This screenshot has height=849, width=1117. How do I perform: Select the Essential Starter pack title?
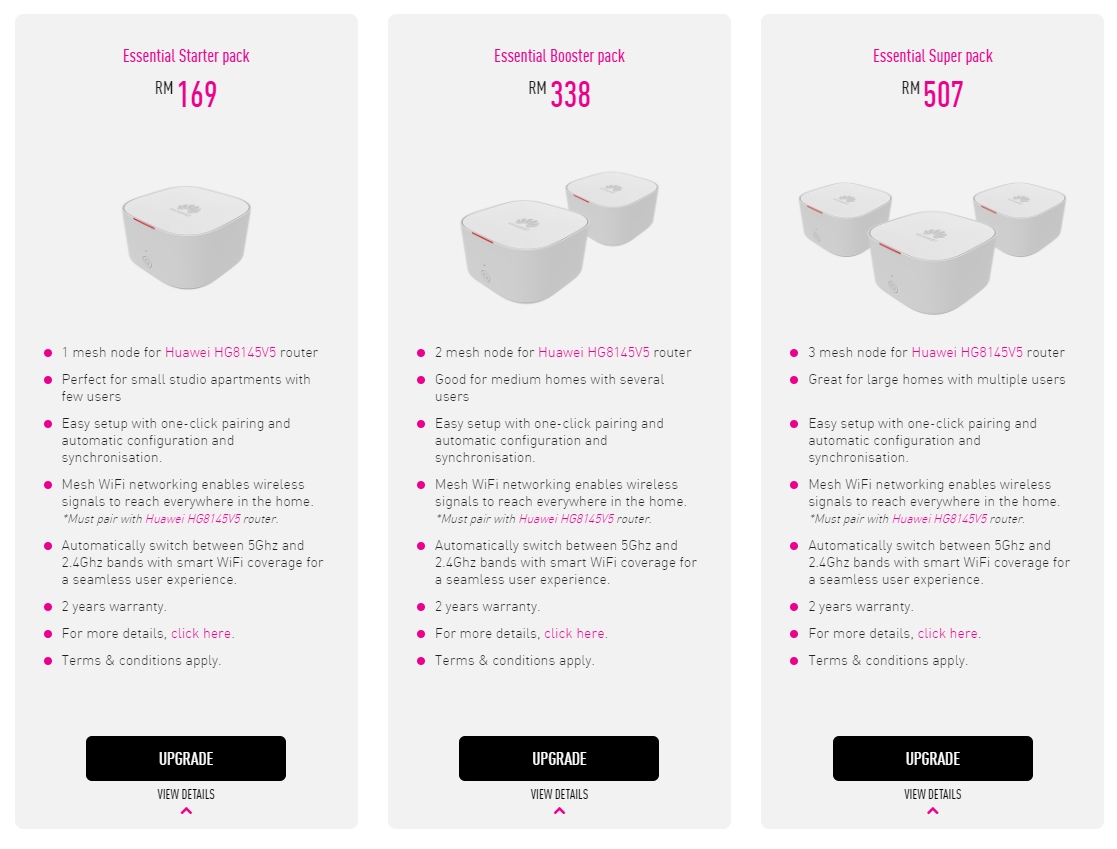(x=186, y=56)
